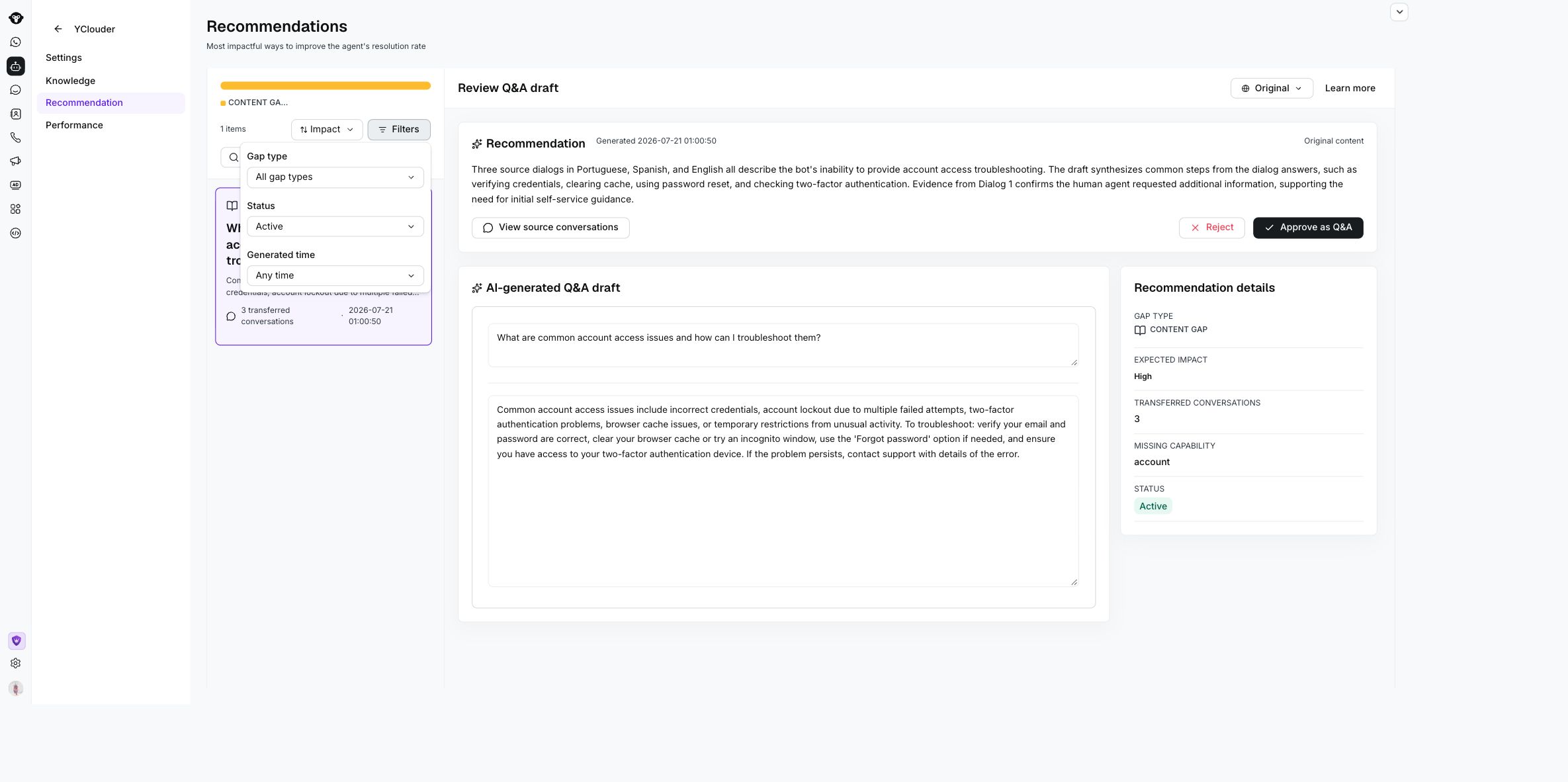Click Approve as Q&A
Image resolution: width=1568 pixels, height=782 pixels.
(x=1308, y=228)
